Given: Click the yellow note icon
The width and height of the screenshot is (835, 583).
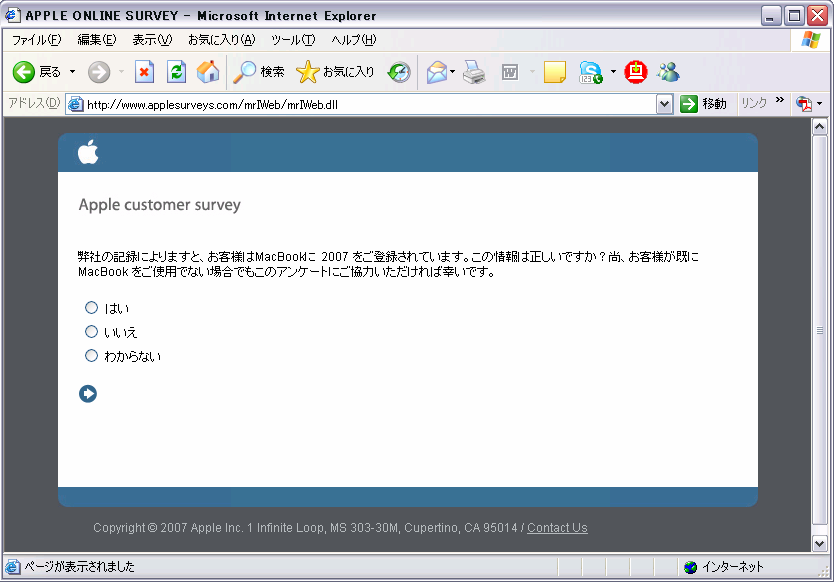Looking at the screenshot, I should pos(555,72).
